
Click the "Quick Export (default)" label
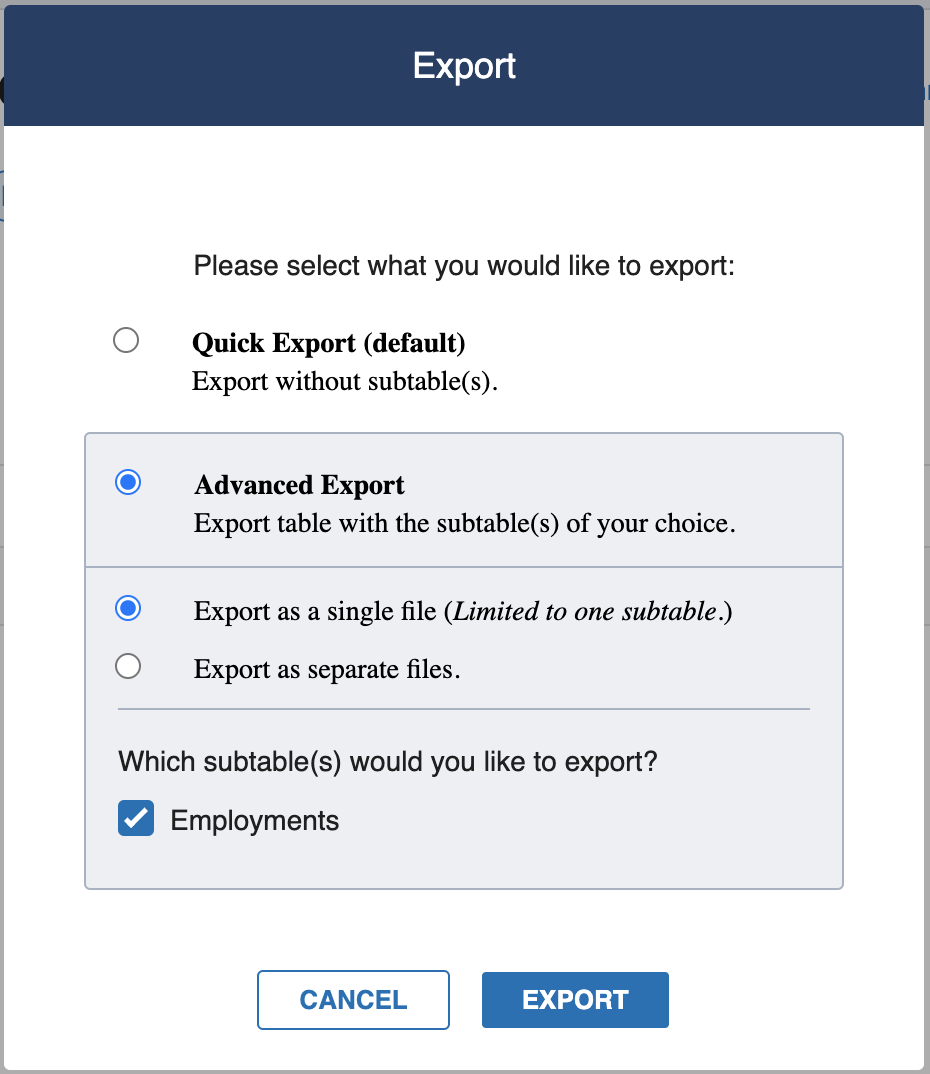[329, 343]
